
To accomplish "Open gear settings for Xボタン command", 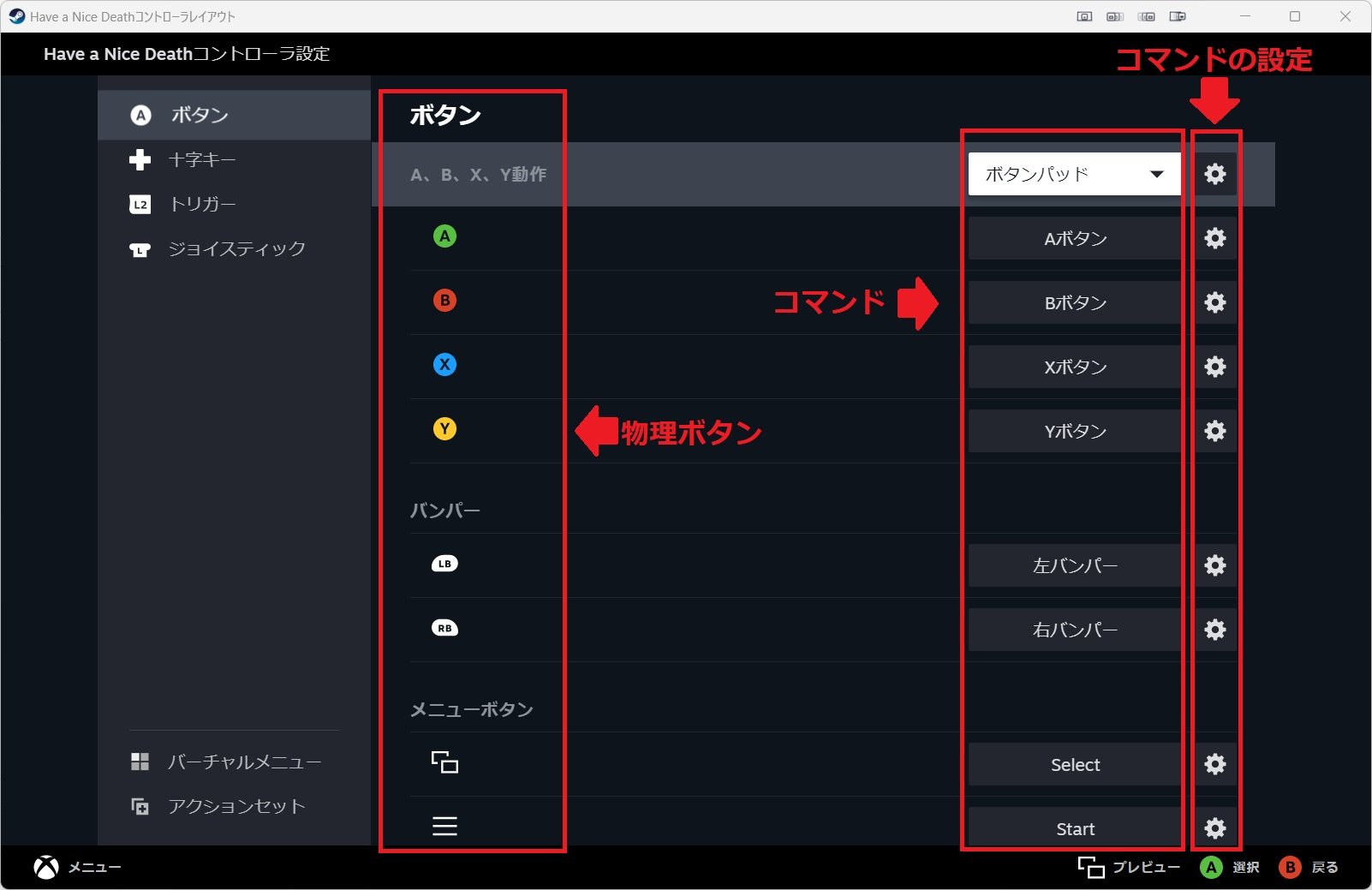I will 1214,367.
